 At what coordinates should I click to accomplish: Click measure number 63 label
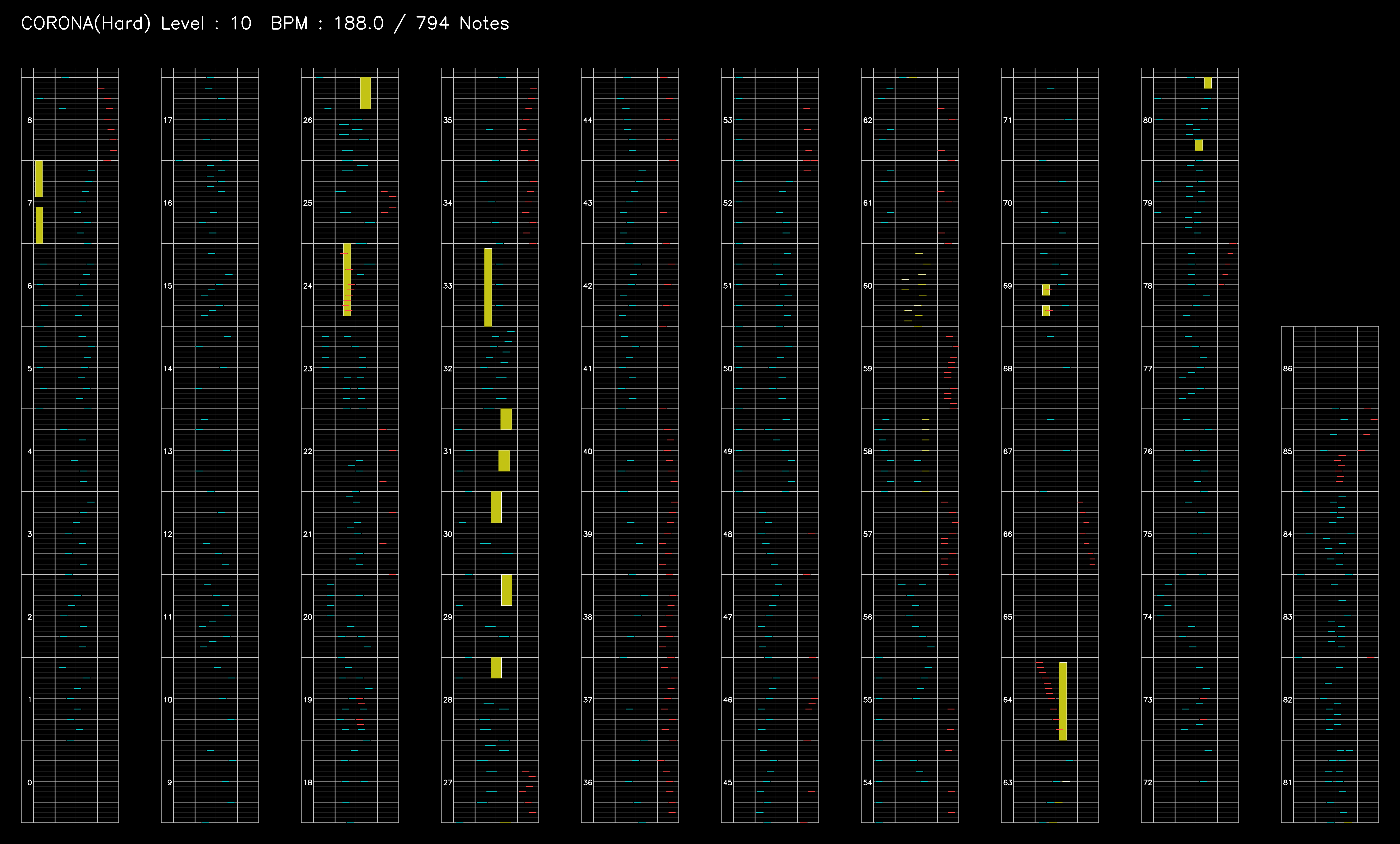point(1007,782)
